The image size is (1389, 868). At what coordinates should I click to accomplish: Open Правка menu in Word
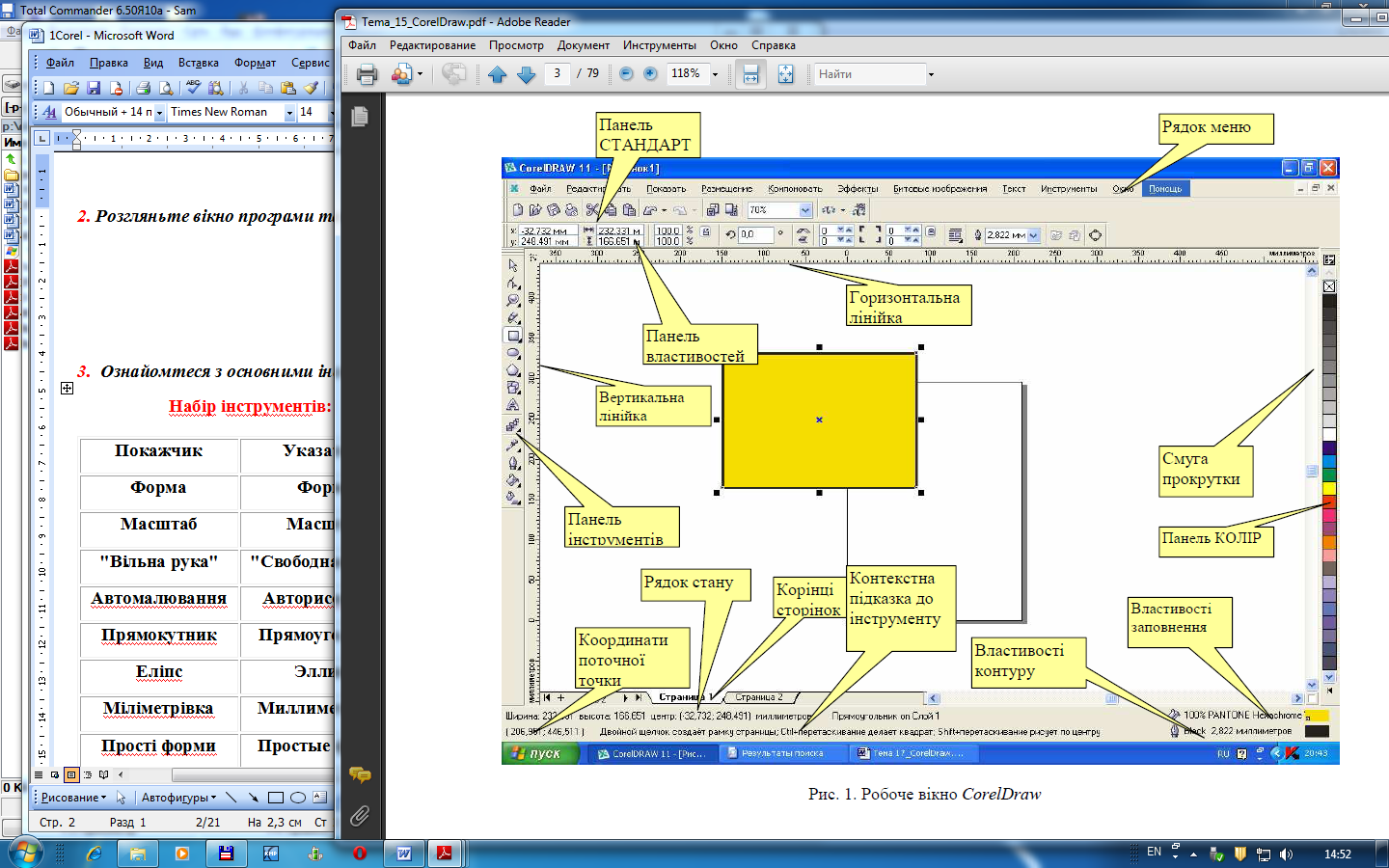coord(108,63)
